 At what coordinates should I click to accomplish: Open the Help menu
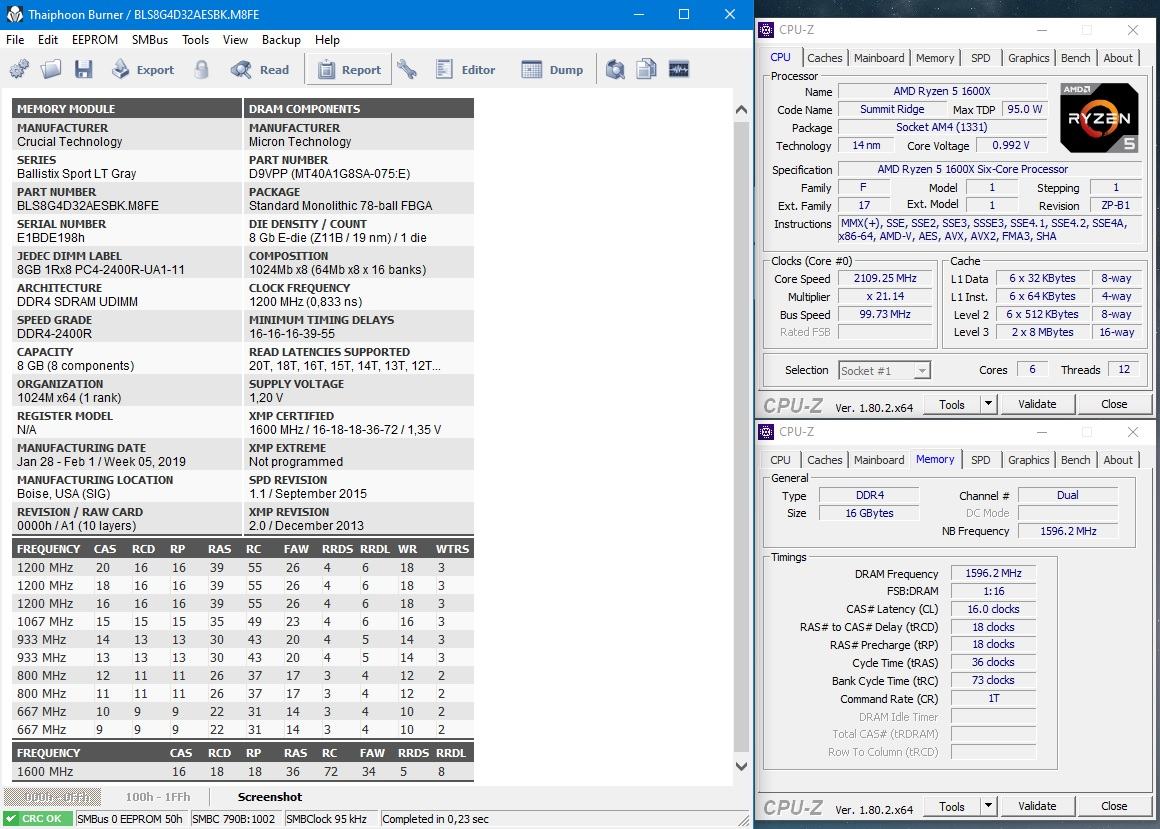327,40
